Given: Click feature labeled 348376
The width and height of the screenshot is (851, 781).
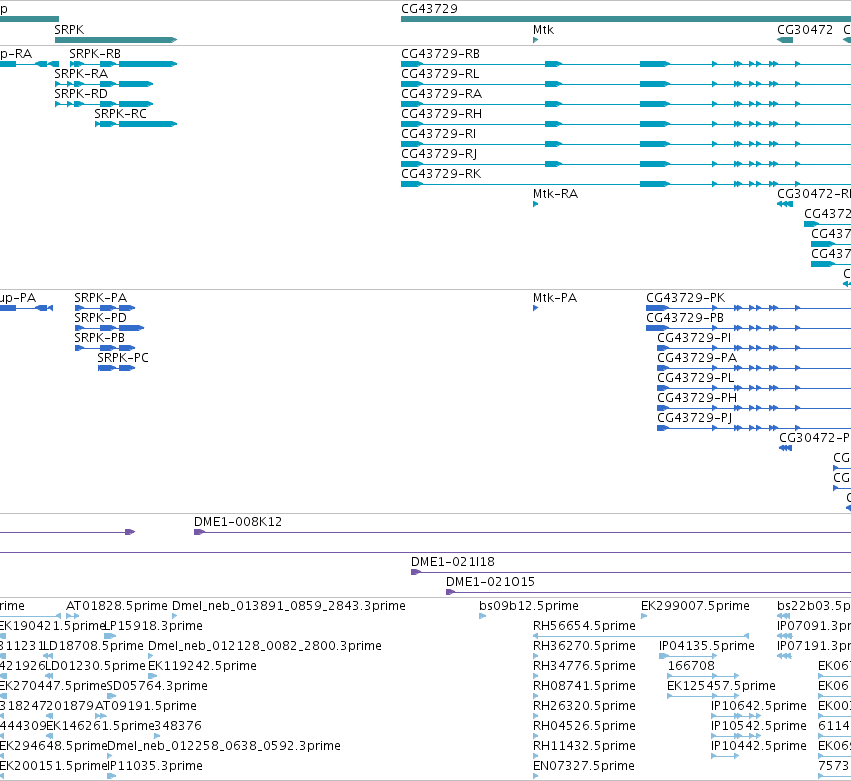Looking at the screenshot, I should [x=178, y=727].
